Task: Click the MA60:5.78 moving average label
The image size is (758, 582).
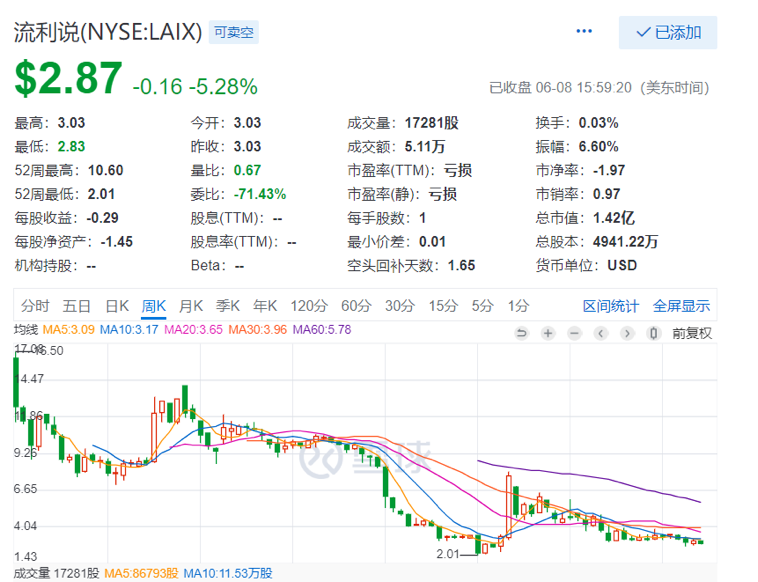Action: (x=322, y=330)
